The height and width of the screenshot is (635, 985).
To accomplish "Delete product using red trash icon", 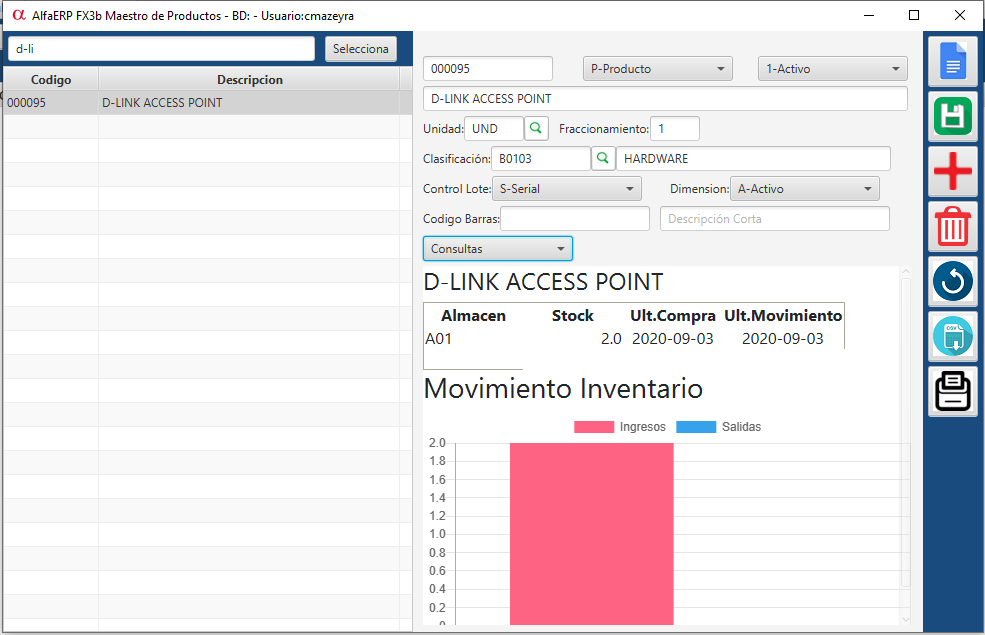I will 953,227.
